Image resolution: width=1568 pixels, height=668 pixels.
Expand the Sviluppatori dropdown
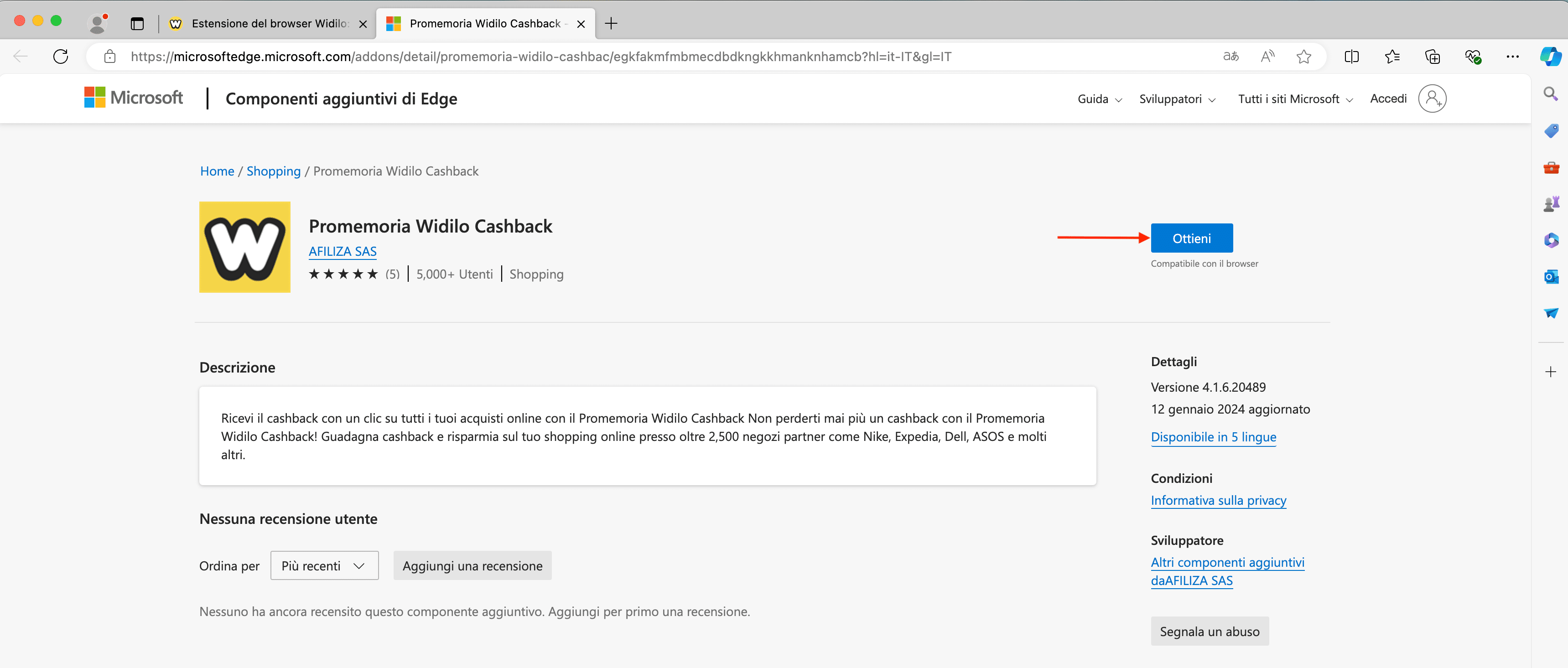1177,99
